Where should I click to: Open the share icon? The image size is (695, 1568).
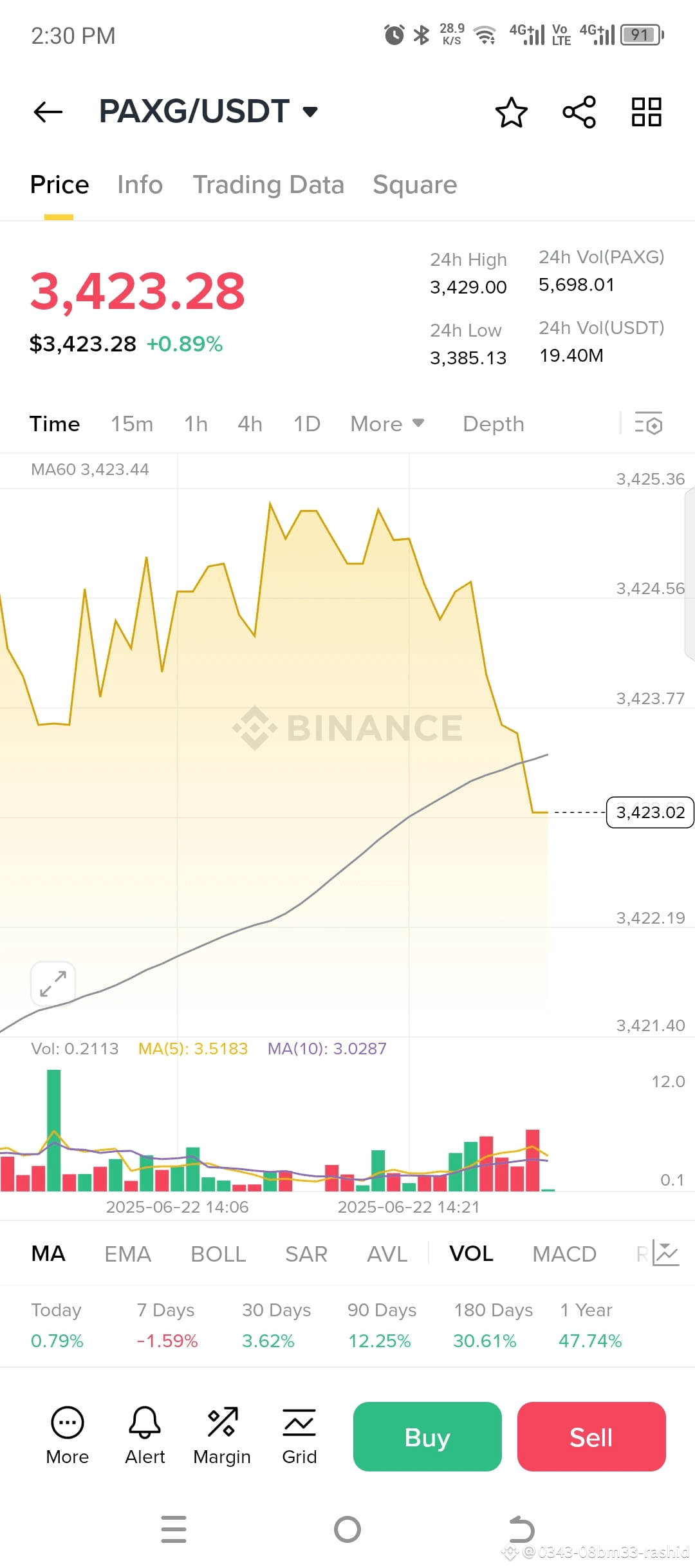pyautogui.click(x=579, y=113)
